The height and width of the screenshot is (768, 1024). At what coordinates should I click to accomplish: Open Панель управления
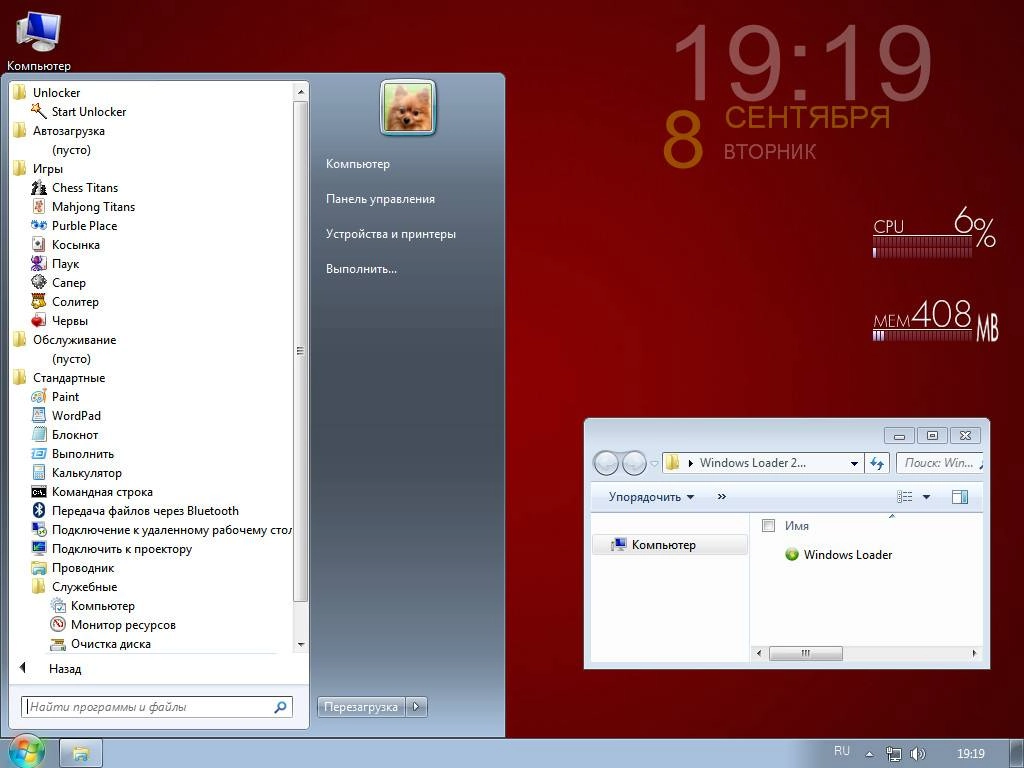tap(380, 199)
